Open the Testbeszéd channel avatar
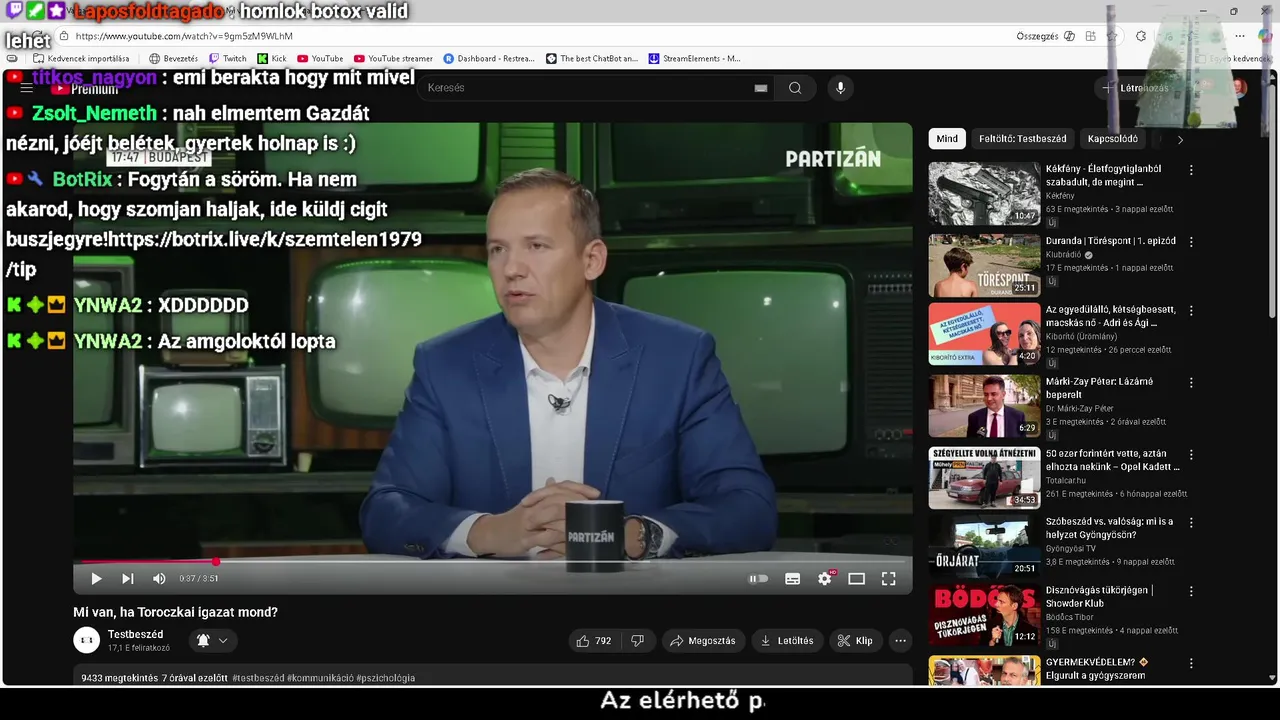Screen dimensions: 1280x720 [x=87, y=640]
